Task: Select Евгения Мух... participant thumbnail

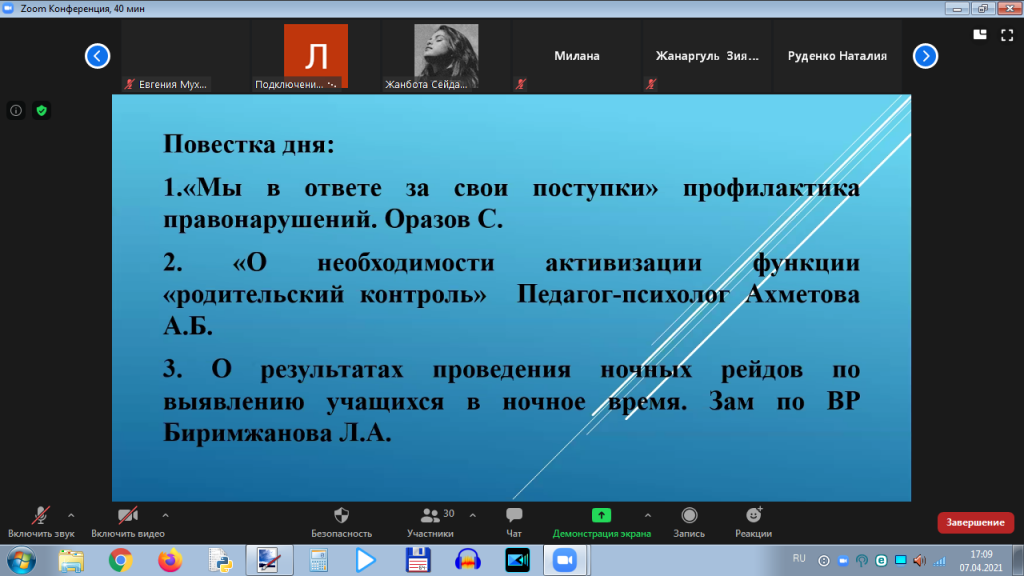Action: pyautogui.click(x=185, y=56)
